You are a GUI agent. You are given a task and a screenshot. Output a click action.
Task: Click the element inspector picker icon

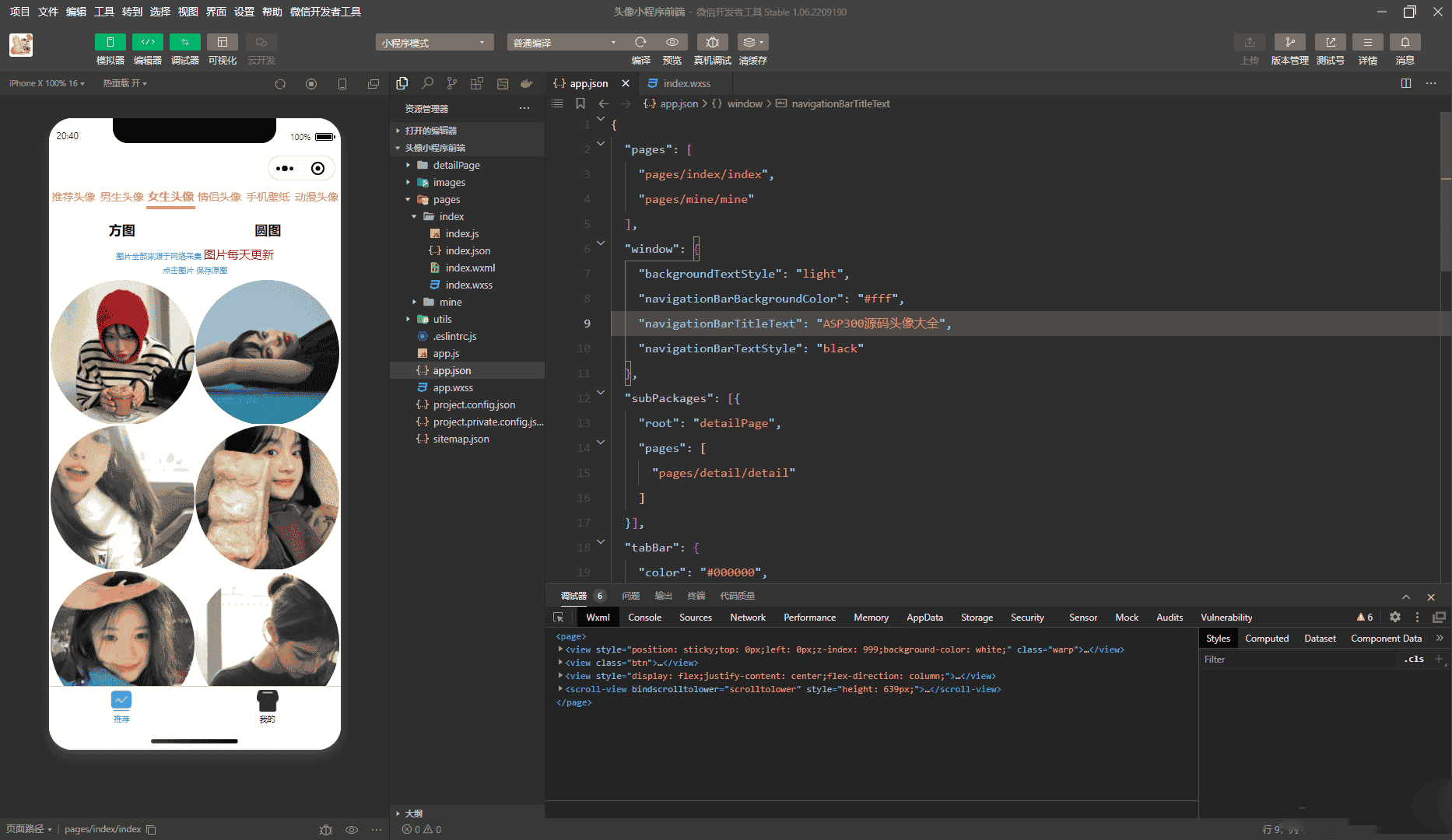pyautogui.click(x=558, y=617)
